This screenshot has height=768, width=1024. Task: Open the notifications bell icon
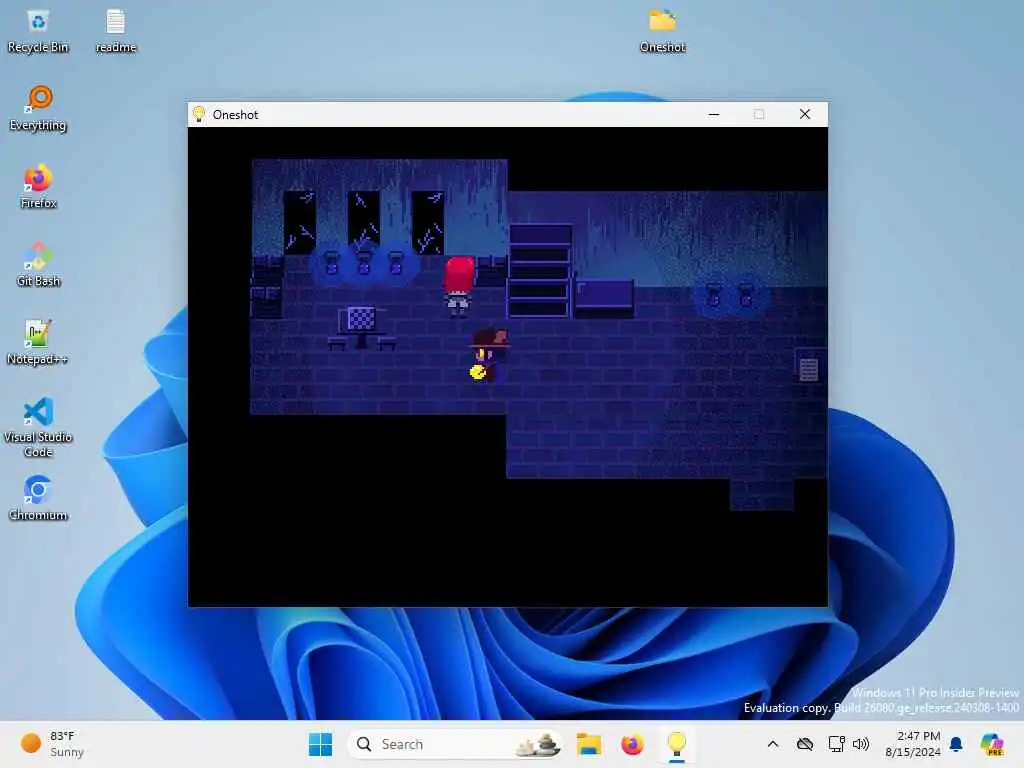coord(956,744)
